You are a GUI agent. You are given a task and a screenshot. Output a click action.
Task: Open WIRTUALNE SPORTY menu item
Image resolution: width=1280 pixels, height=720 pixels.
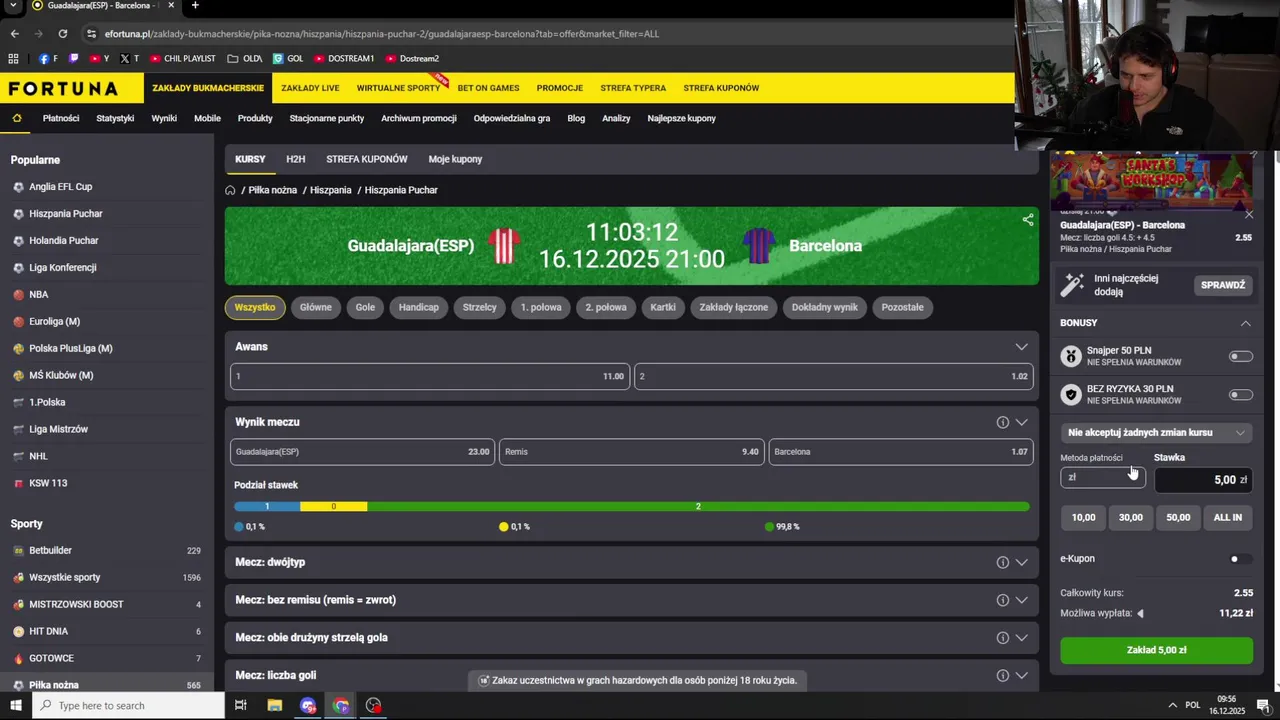pos(398,88)
